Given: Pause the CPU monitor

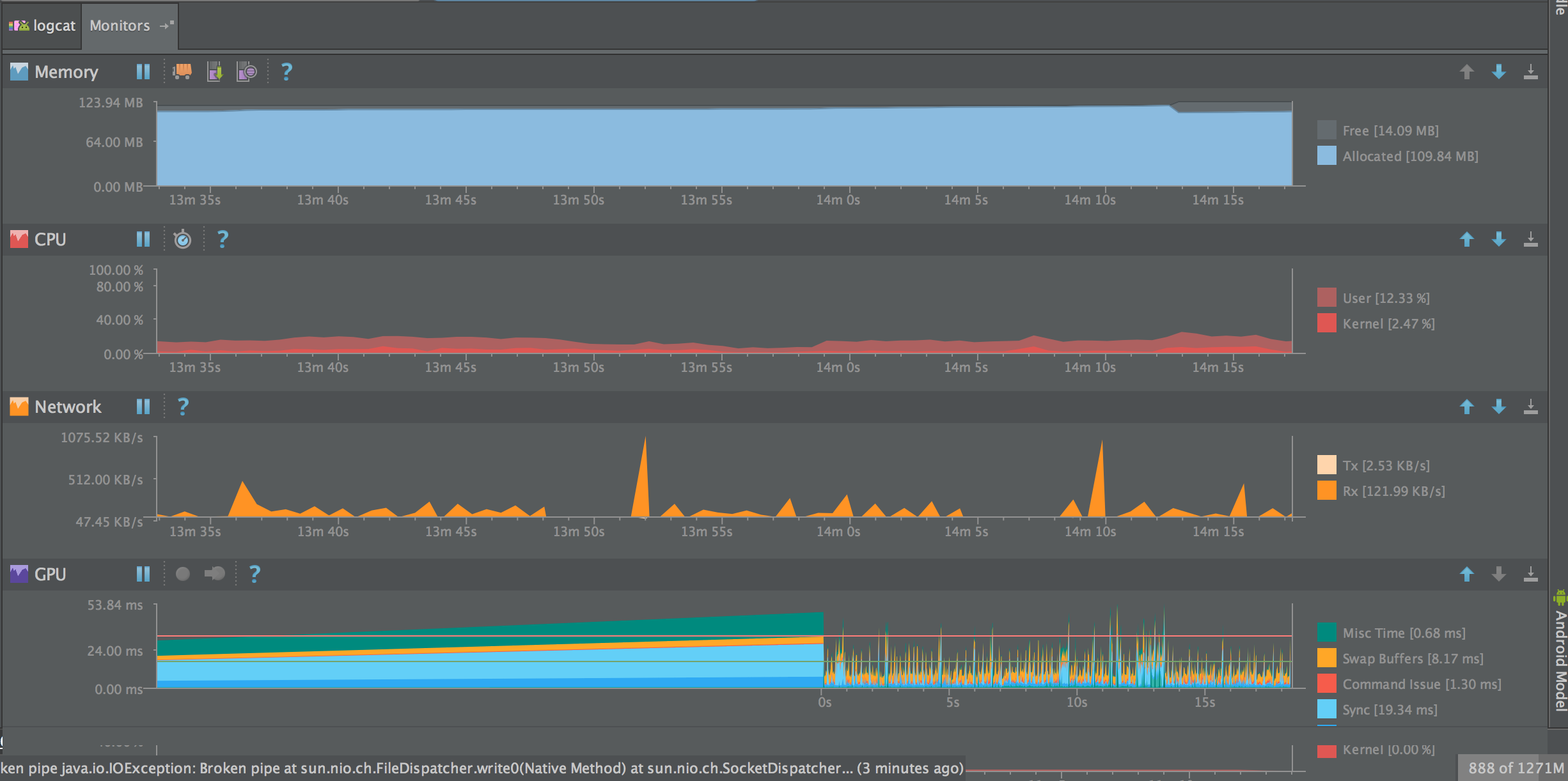Looking at the screenshot, I should click(143, 239).
